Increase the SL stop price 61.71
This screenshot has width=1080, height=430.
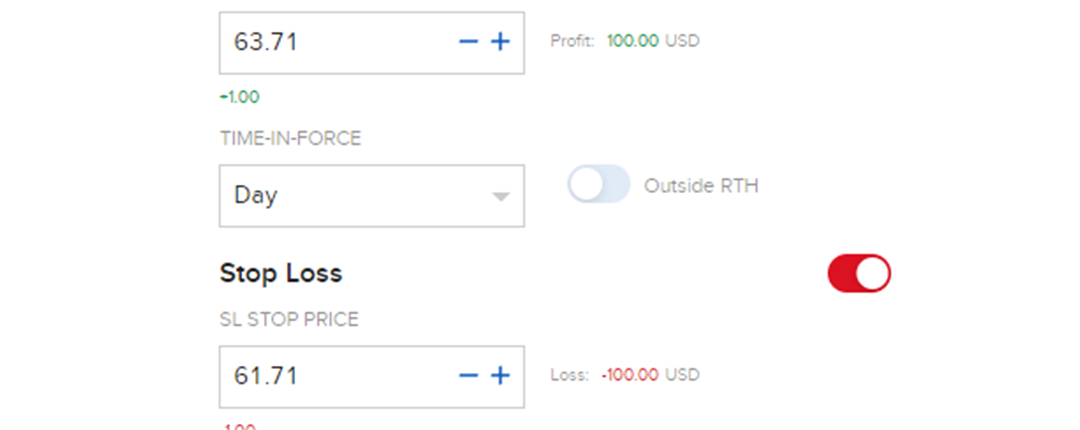tap(500, 376)
